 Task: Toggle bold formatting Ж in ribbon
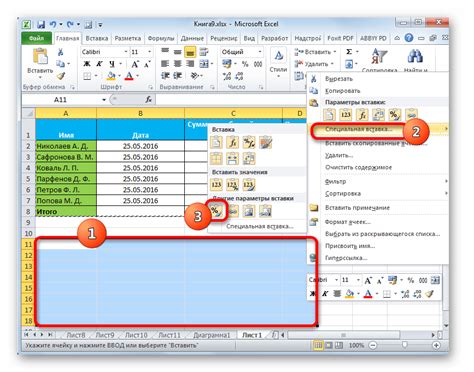tap(87, 64)
